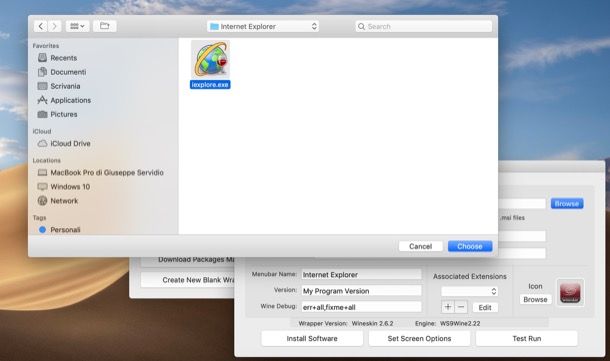Go forward with the right chevron button
610x361 pixels.
click(54, 26)
